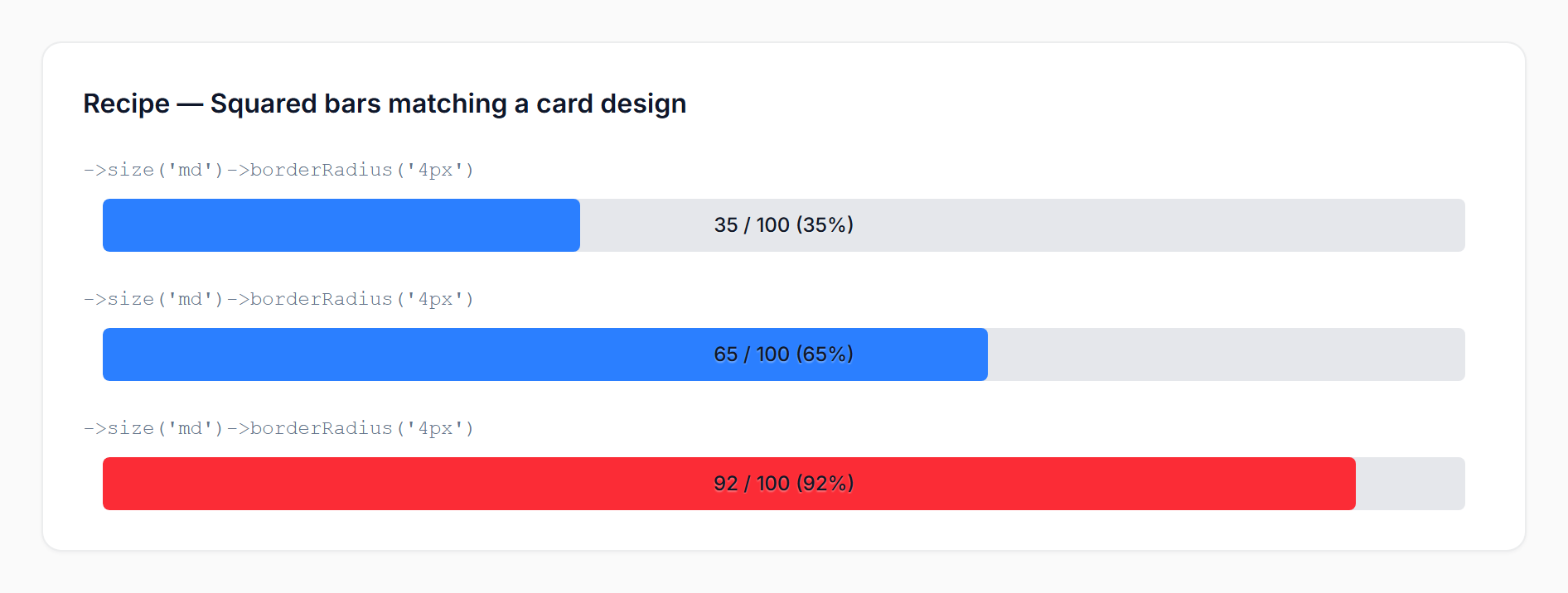
Task: Click the gray unfilled track of the 35% bar
Action: pyautogui.click(x=1160, y=225)
